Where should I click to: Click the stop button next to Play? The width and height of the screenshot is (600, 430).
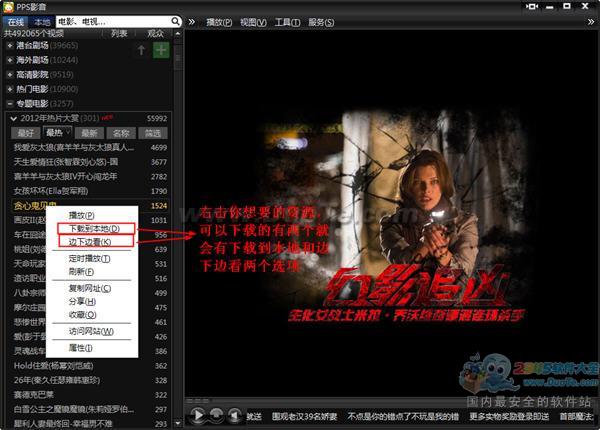pyautogui.click(x=217, y=415)
